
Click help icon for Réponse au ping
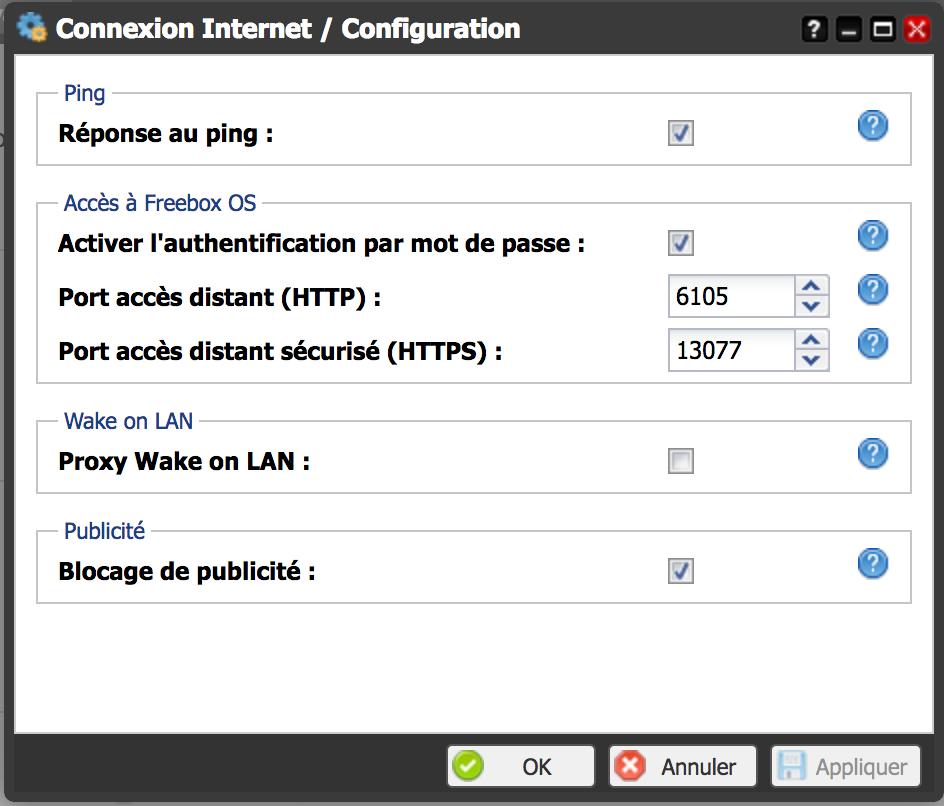pyautogui.click(x=873, y=126)
